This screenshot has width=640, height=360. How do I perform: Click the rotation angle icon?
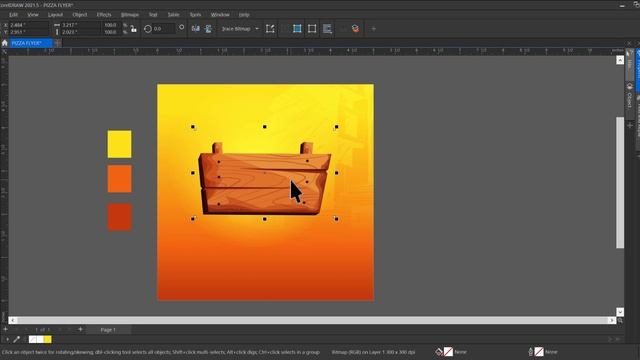point(148,29)
